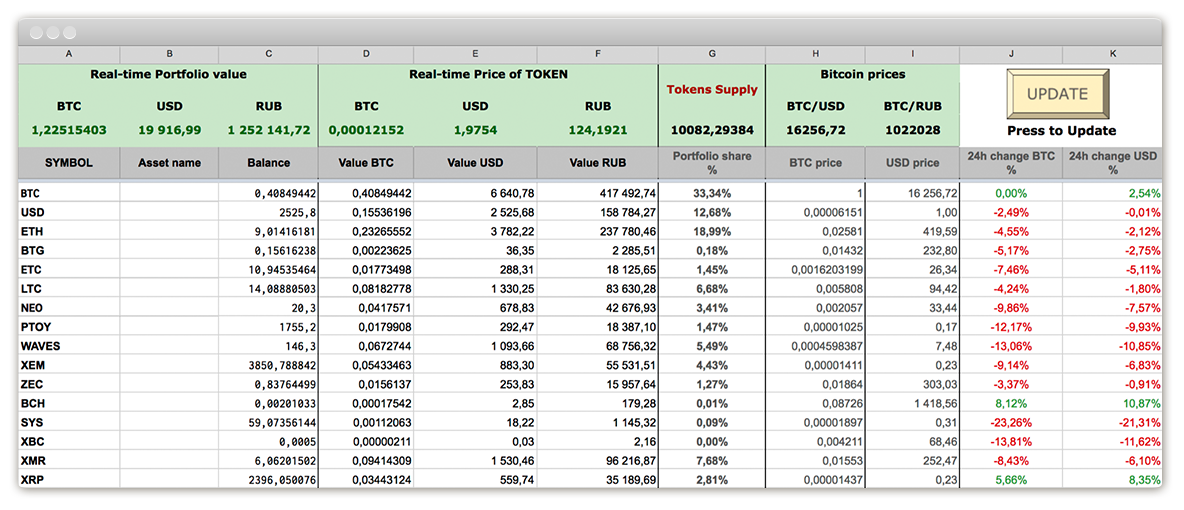This screenshot has width=1184, height=510.
Task: Select the SYS 24h BTC change -23,26%
Action: 1011,422
